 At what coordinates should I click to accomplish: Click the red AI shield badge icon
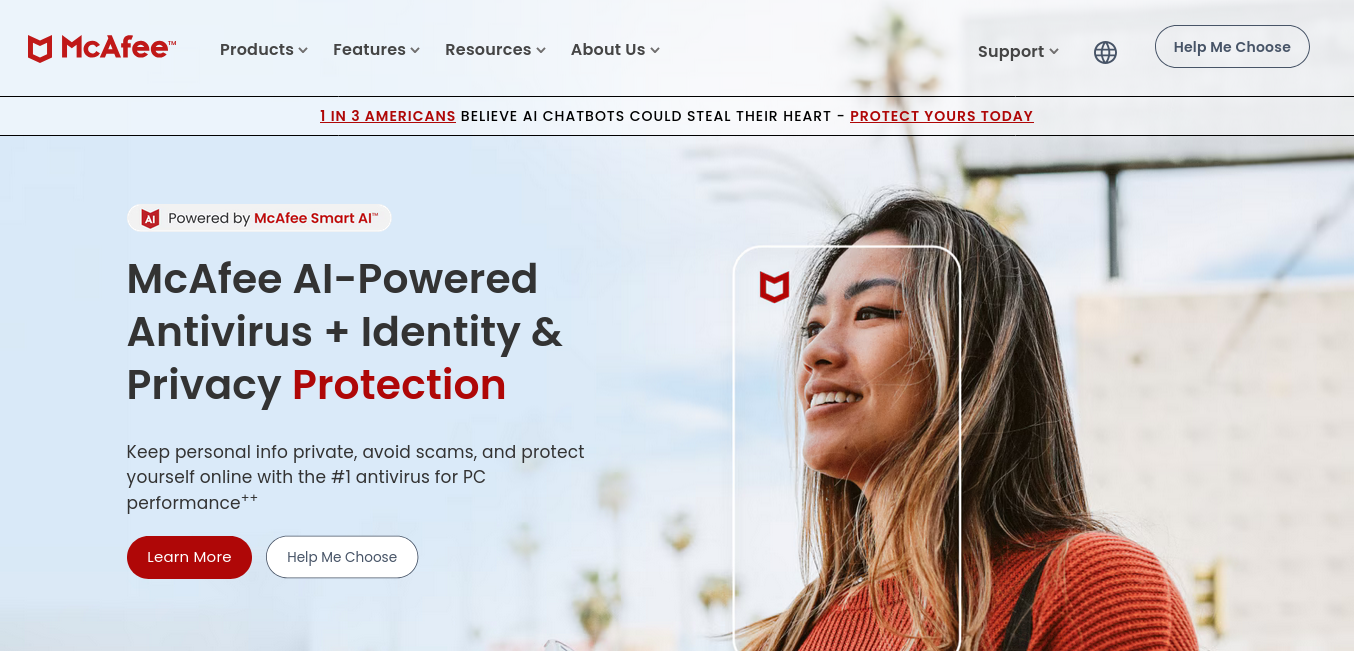point(150,218)
